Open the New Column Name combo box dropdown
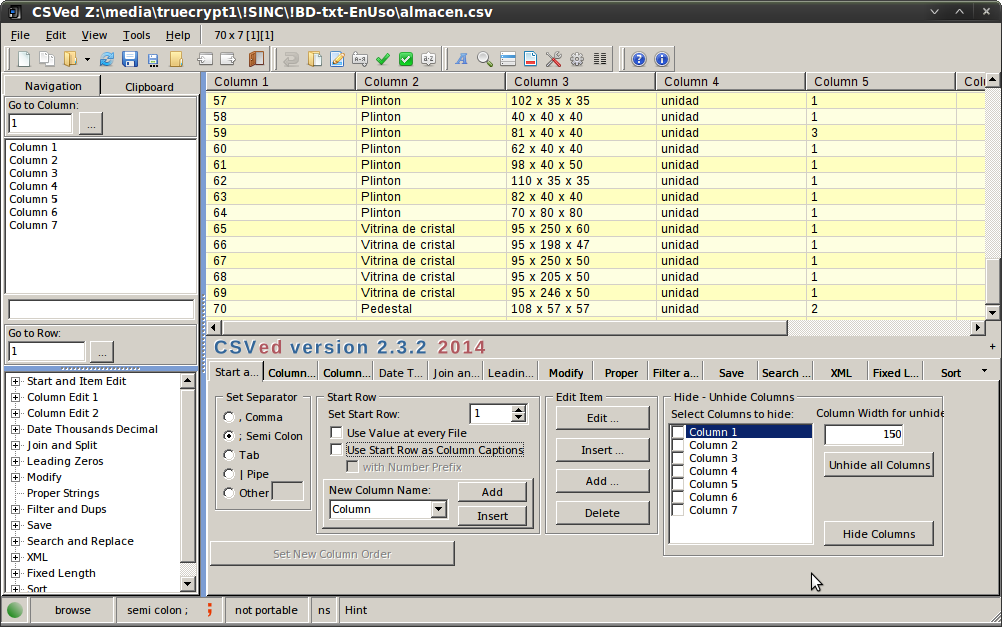Viewport: 1002px width, 627px height. click(438, 509)
